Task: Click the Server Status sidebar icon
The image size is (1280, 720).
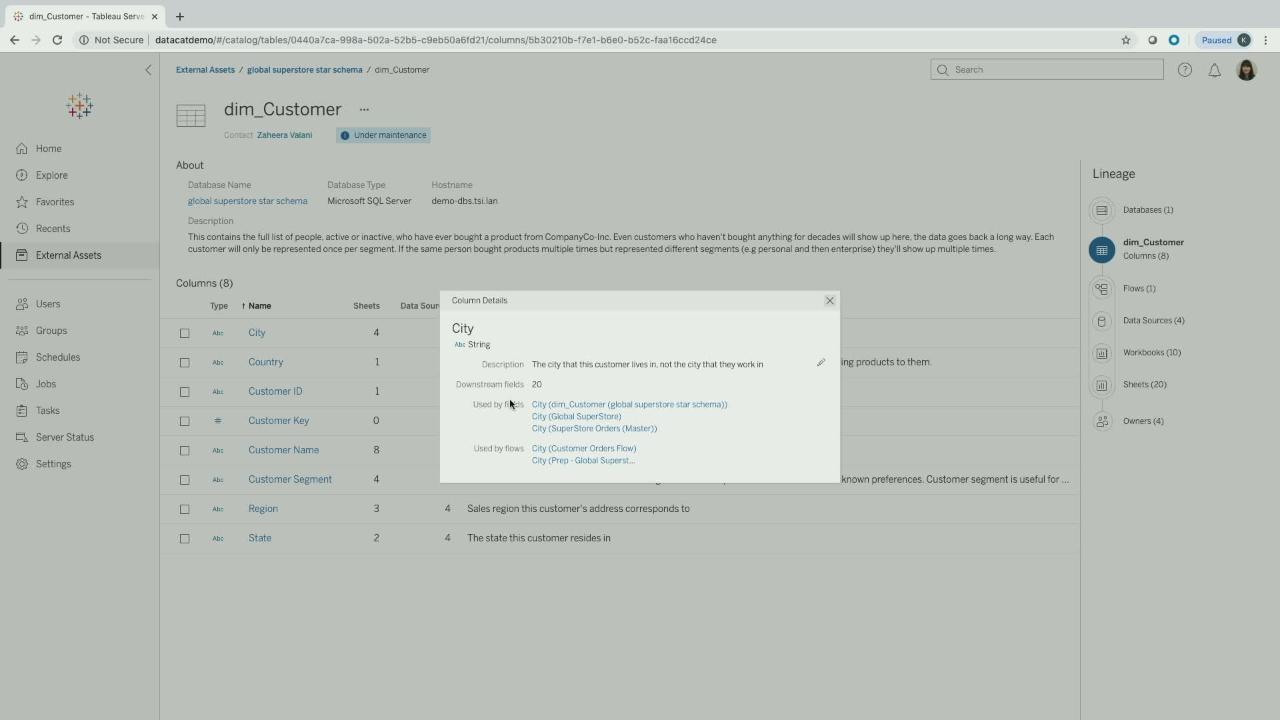Action: pos(22,437)
